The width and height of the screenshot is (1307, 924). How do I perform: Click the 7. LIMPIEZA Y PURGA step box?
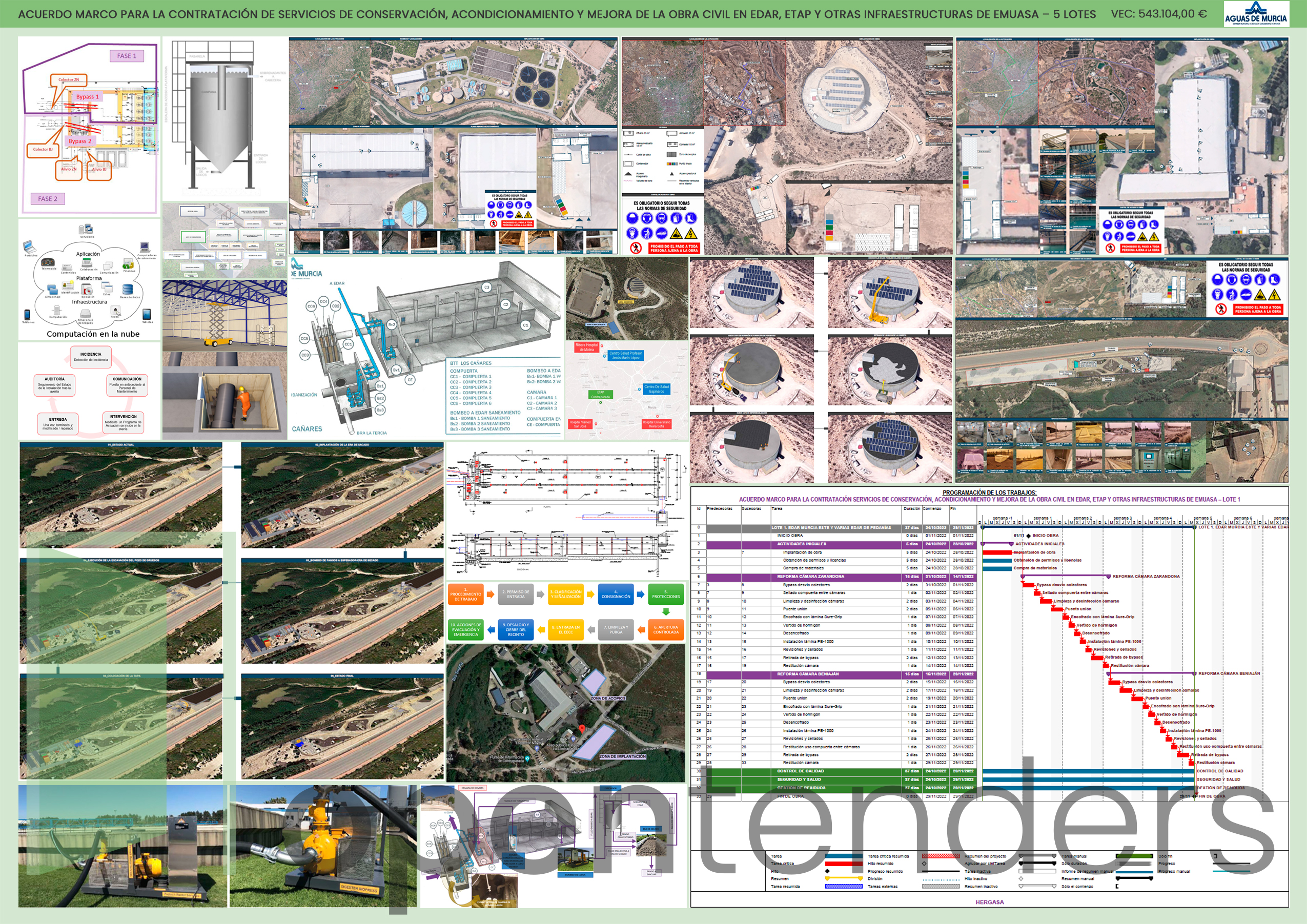point(616,630)
